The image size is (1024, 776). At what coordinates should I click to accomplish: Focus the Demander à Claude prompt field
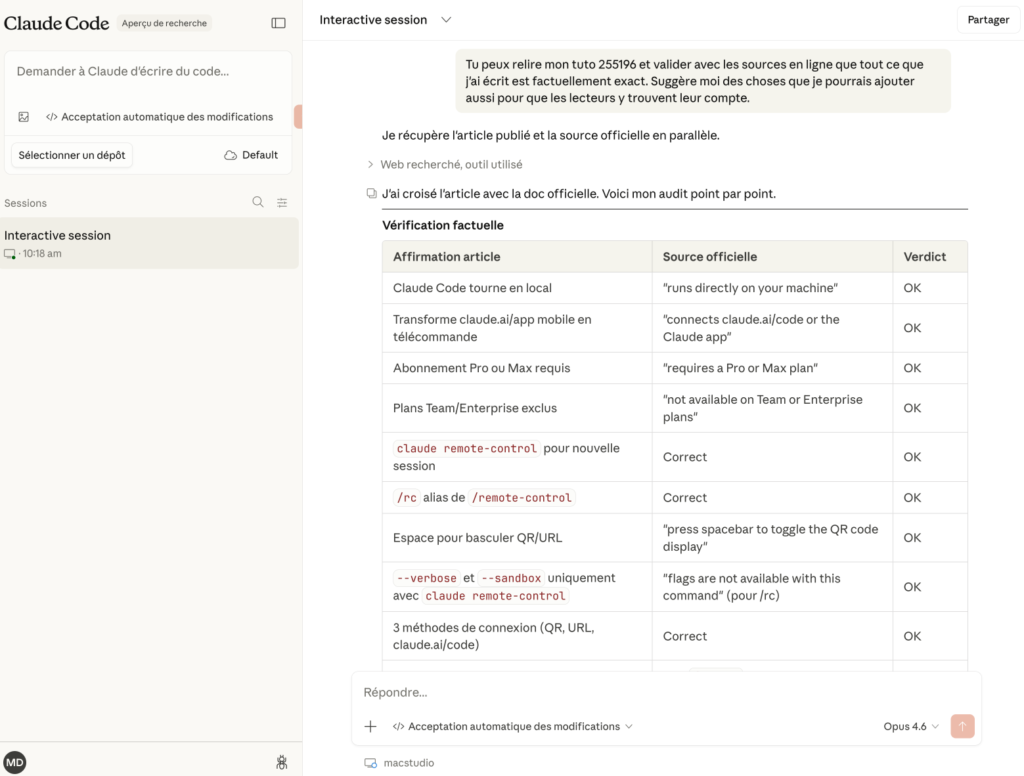[x=148, y=72]
